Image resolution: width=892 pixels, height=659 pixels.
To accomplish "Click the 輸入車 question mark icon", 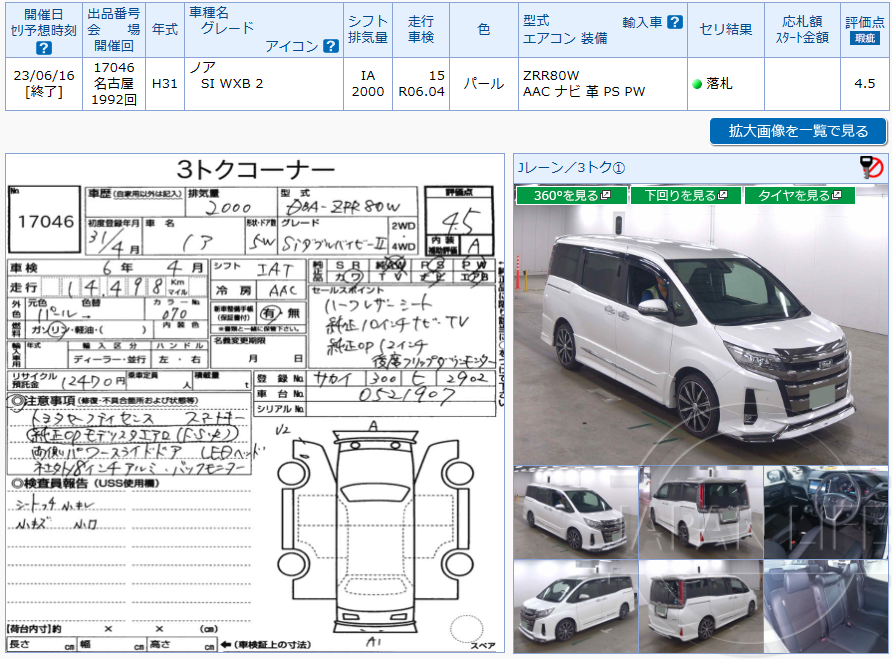I will [675, 22].
